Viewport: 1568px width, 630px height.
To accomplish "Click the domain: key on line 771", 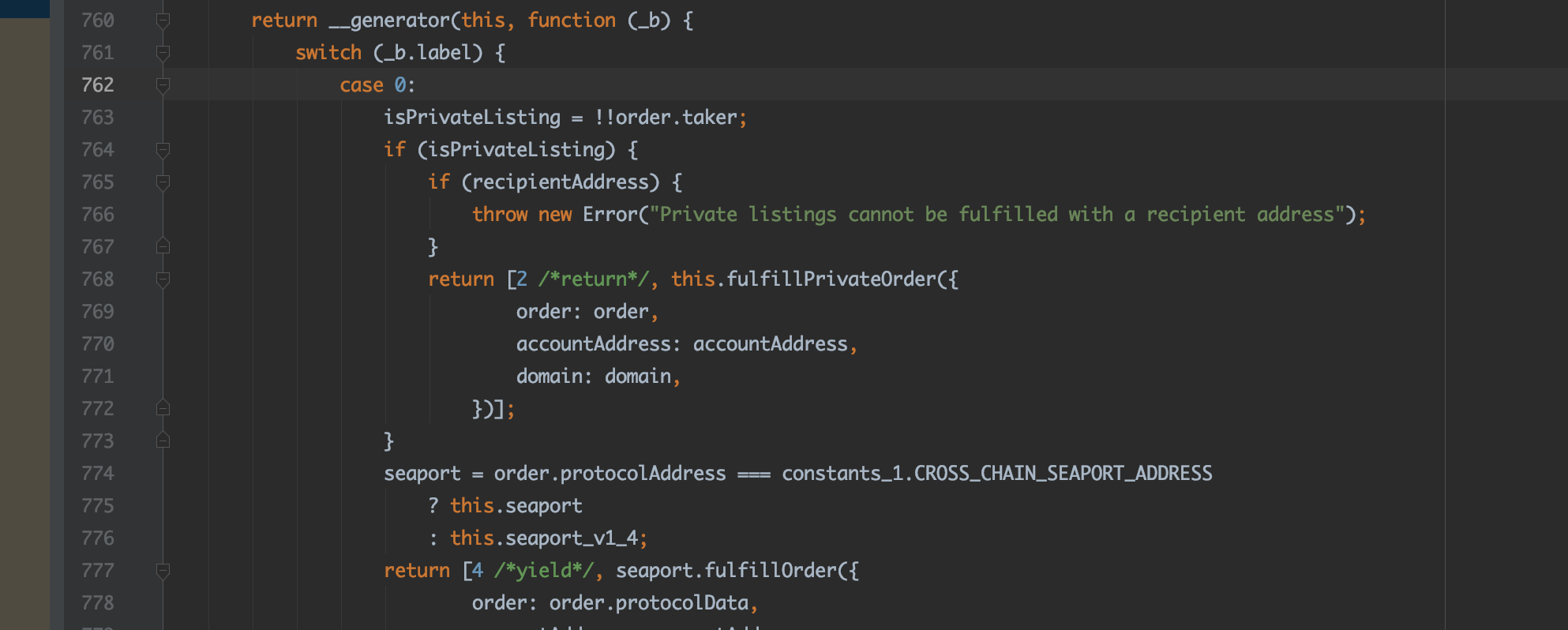I will click(554, 377).
